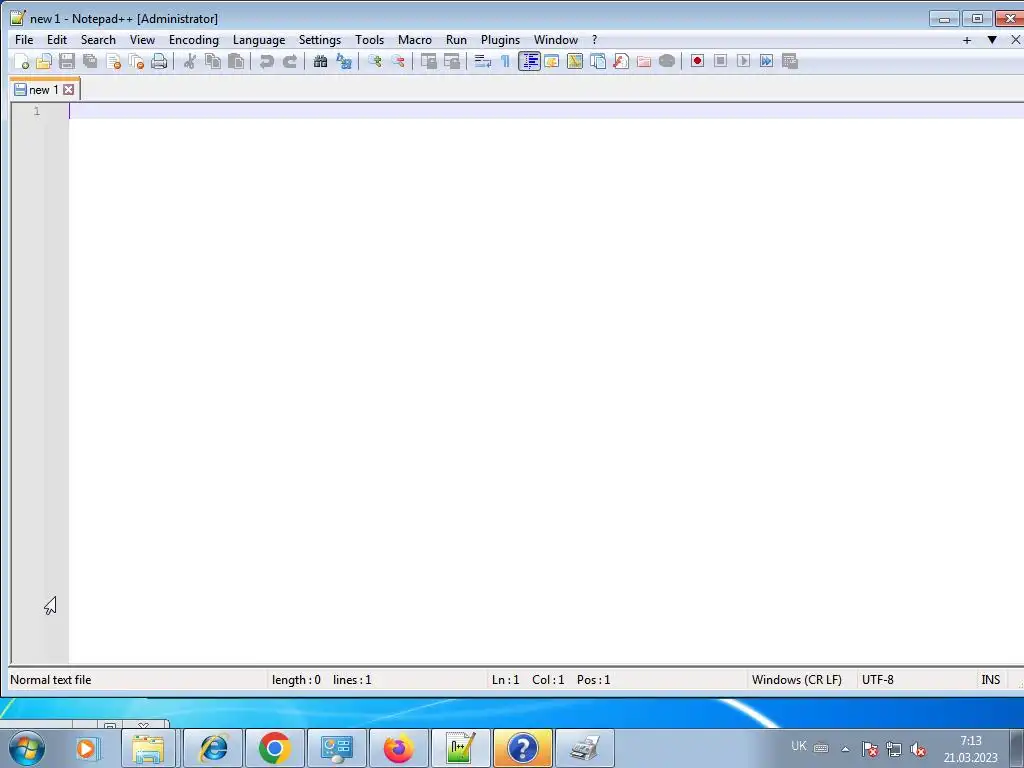The width and height of the screenshot is (1024, 768).
Task: Open the Run menu
Action: coord(456,40)
